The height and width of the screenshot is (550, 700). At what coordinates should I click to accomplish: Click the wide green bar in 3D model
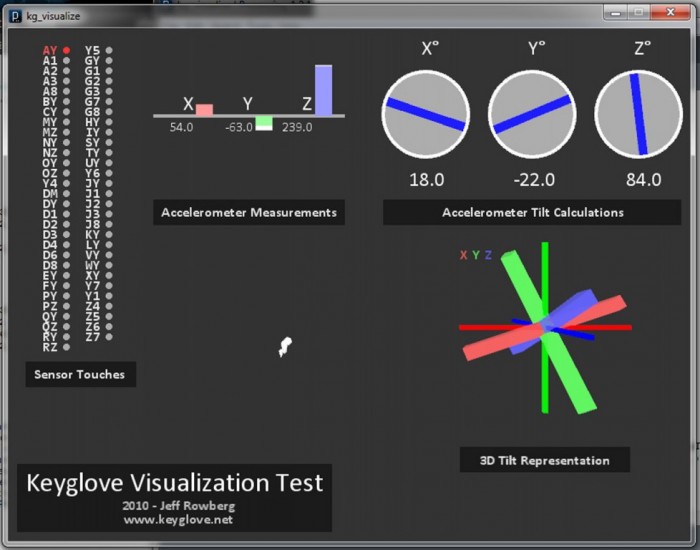pos(548,332)
